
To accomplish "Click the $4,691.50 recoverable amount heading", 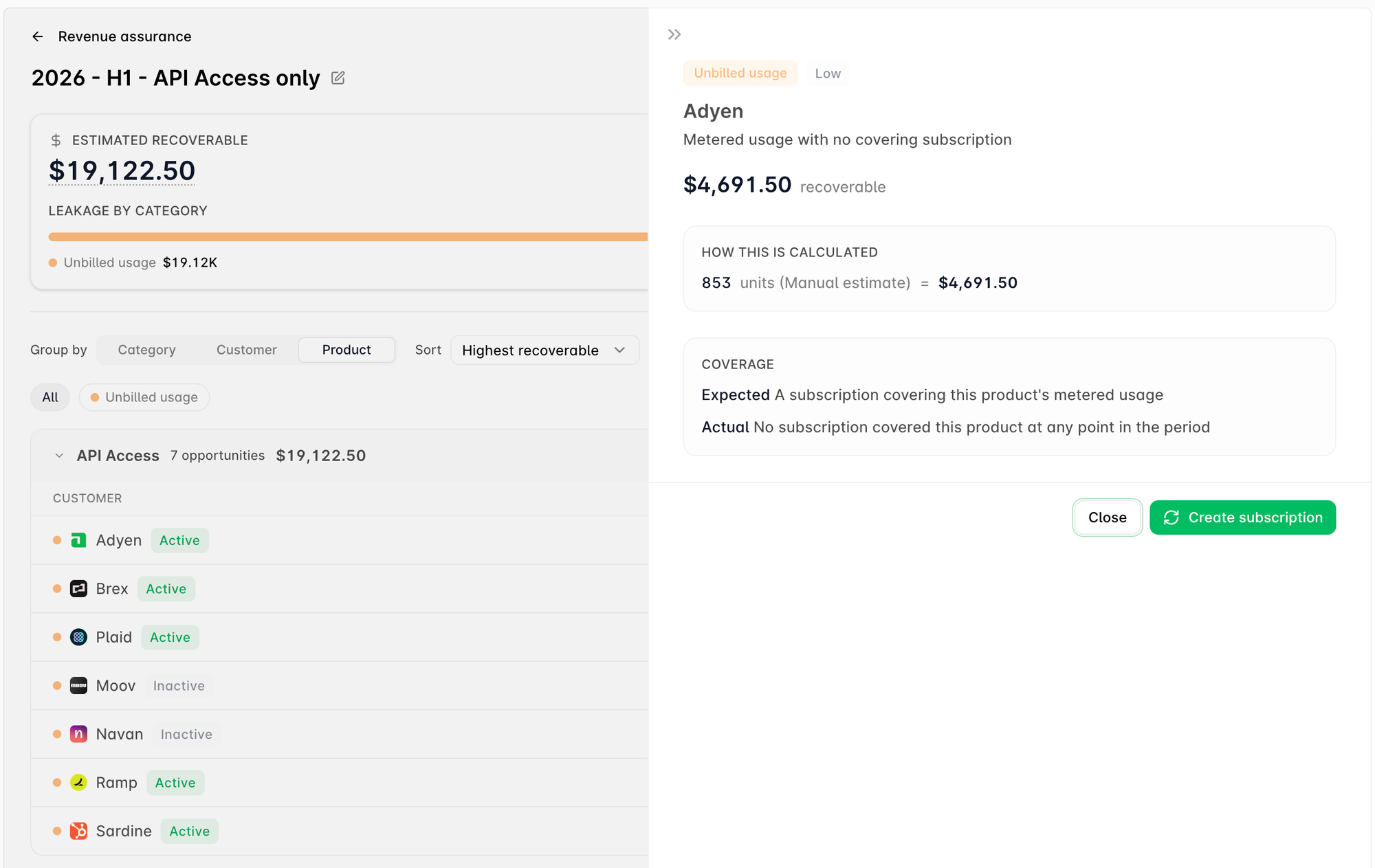I will (737, 185).
